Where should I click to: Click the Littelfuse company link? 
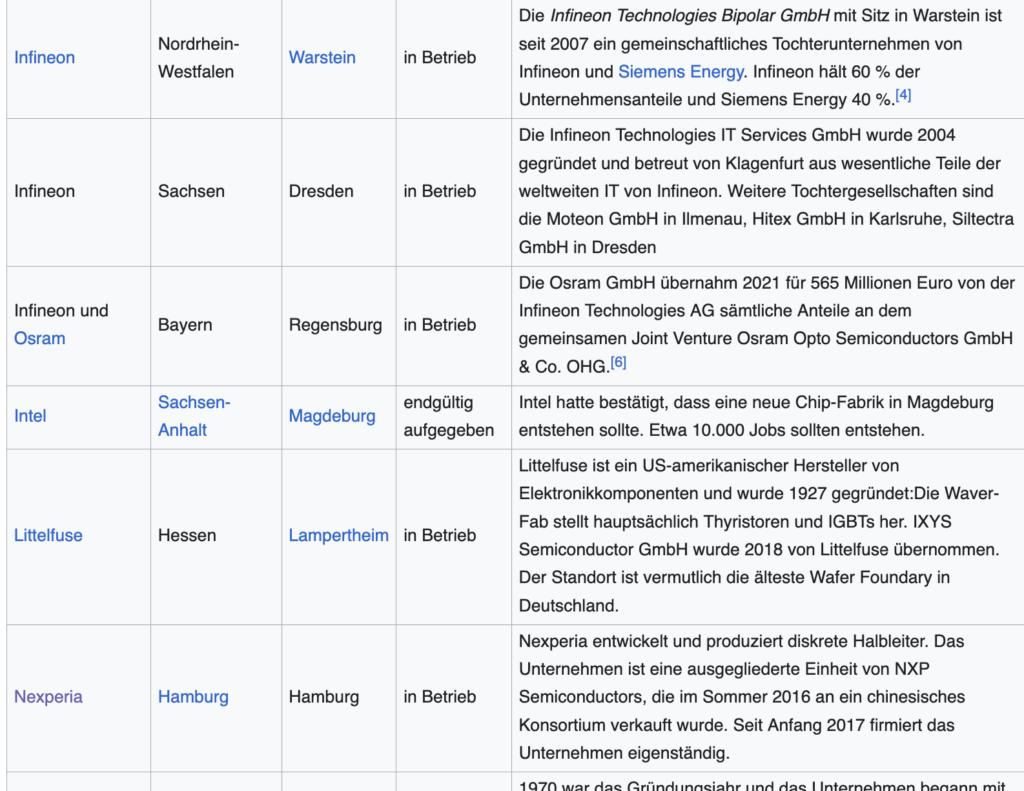click(48, 535)
